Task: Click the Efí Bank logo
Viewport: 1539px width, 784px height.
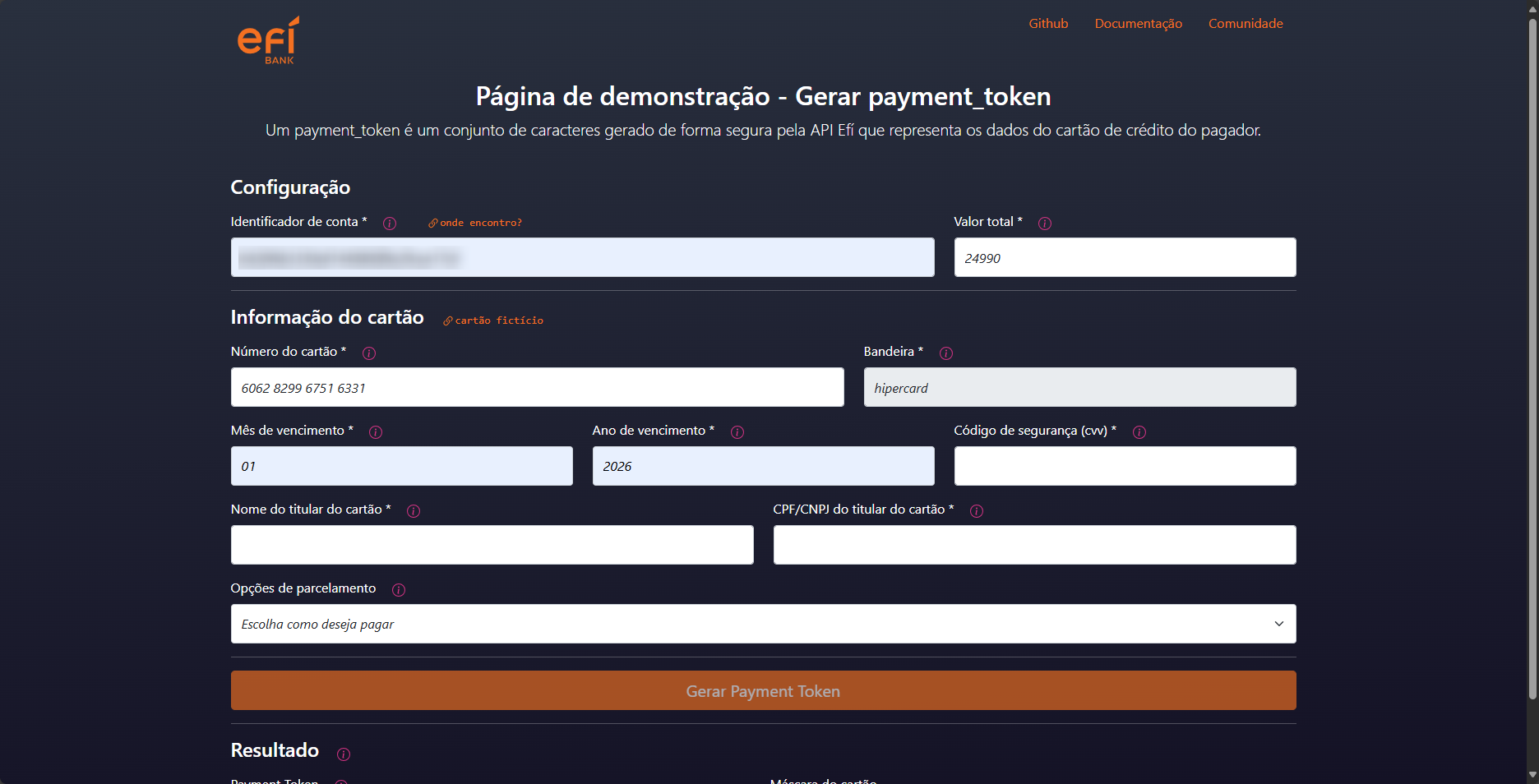Action: click(268, 40)
